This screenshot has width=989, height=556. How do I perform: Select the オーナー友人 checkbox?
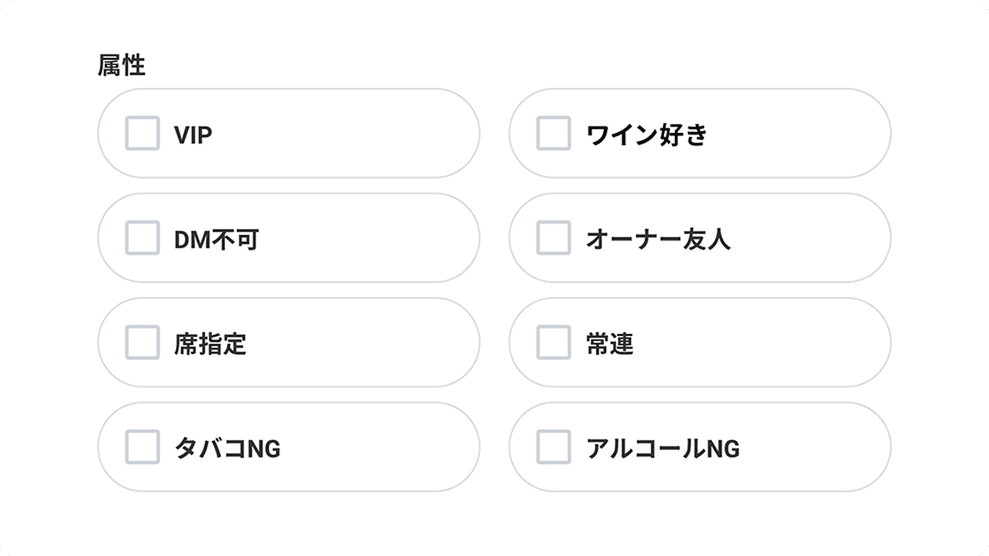[554, 238]
